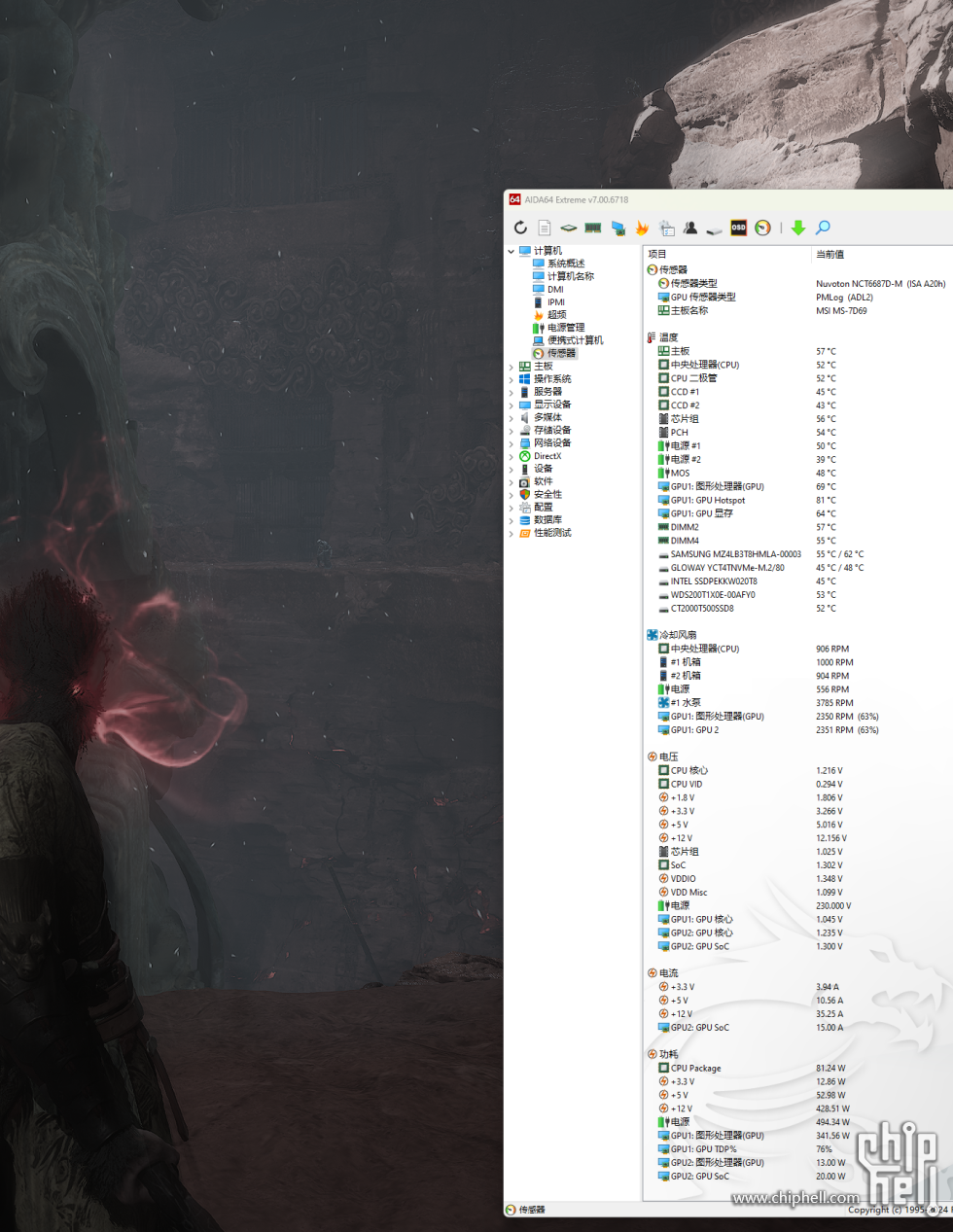953x1232 pixels.
Task: Click the blue monitor toolbar icon
Action: point(618,228)
